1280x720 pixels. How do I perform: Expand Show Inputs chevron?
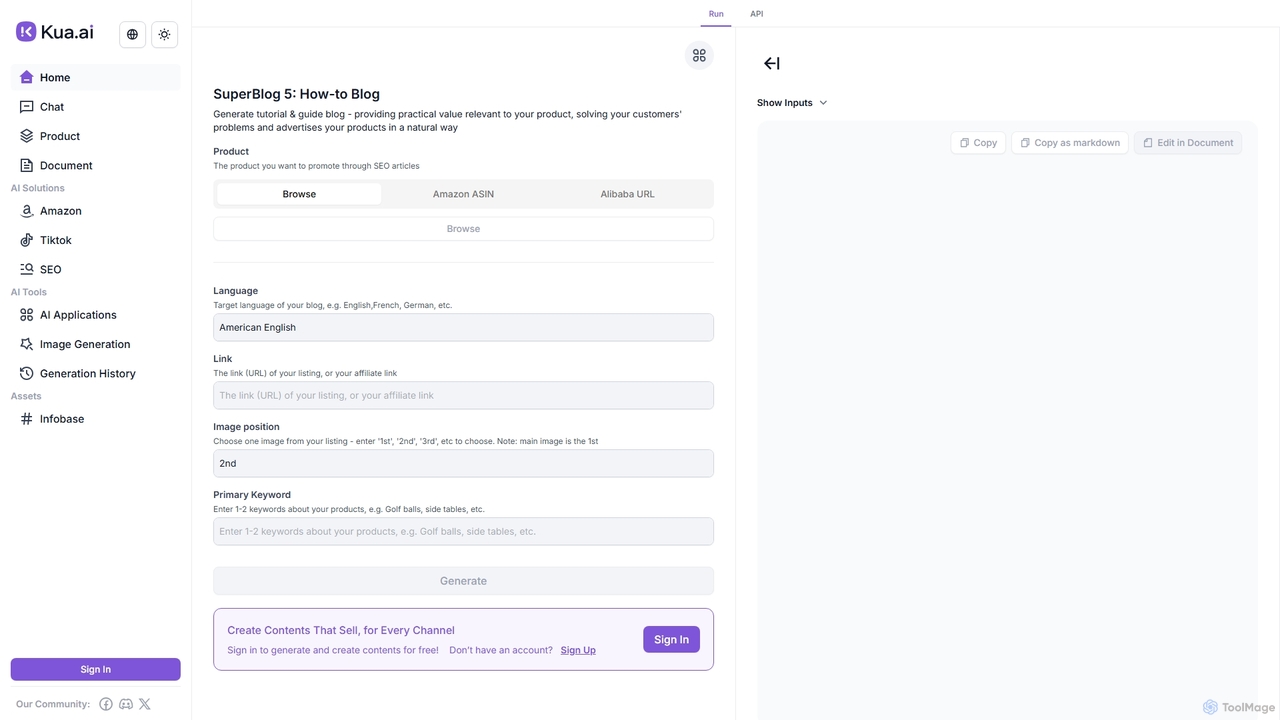coord(823,103)
